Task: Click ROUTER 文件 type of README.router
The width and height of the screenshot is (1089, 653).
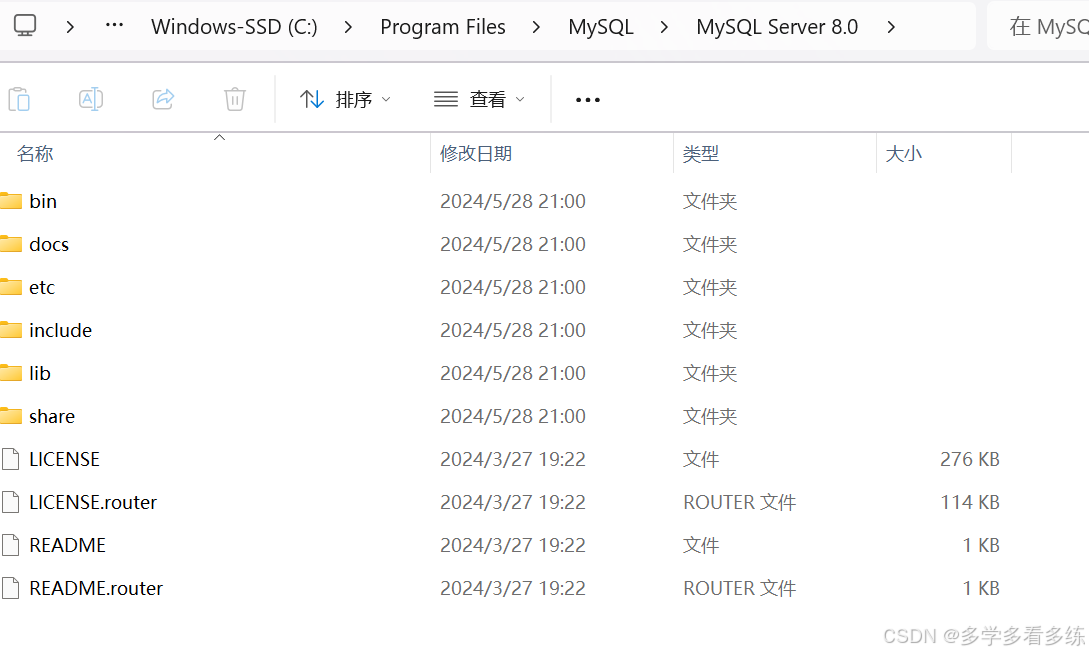Action: 740,588
